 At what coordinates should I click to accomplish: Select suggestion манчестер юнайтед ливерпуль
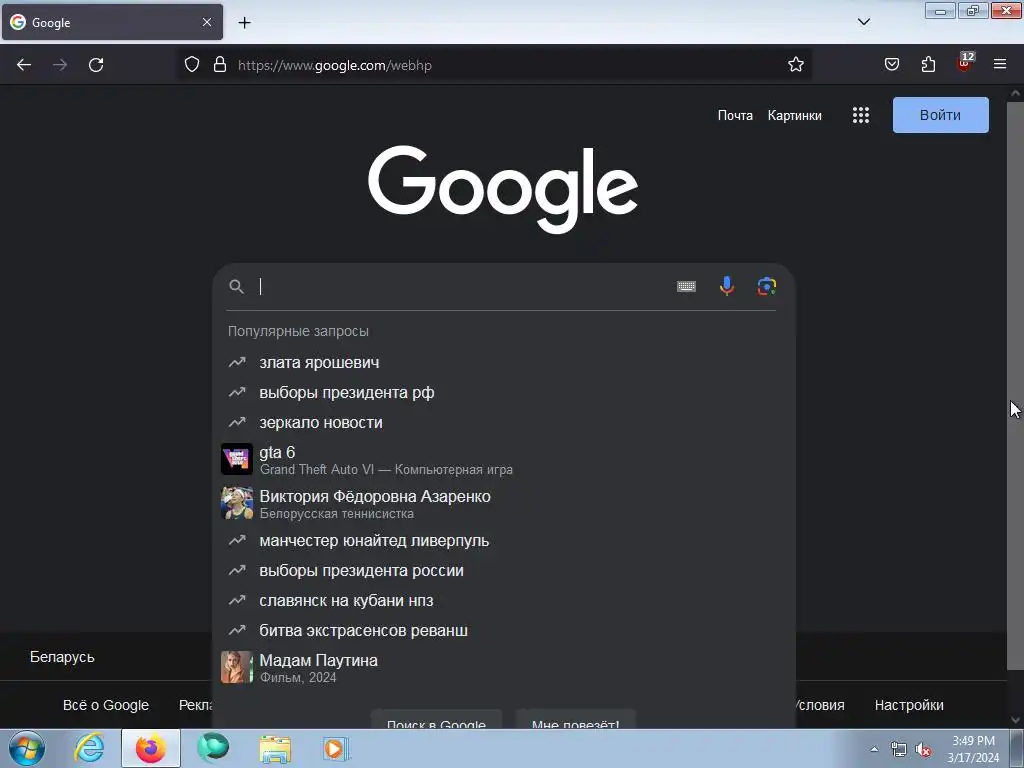click(502, 541)
